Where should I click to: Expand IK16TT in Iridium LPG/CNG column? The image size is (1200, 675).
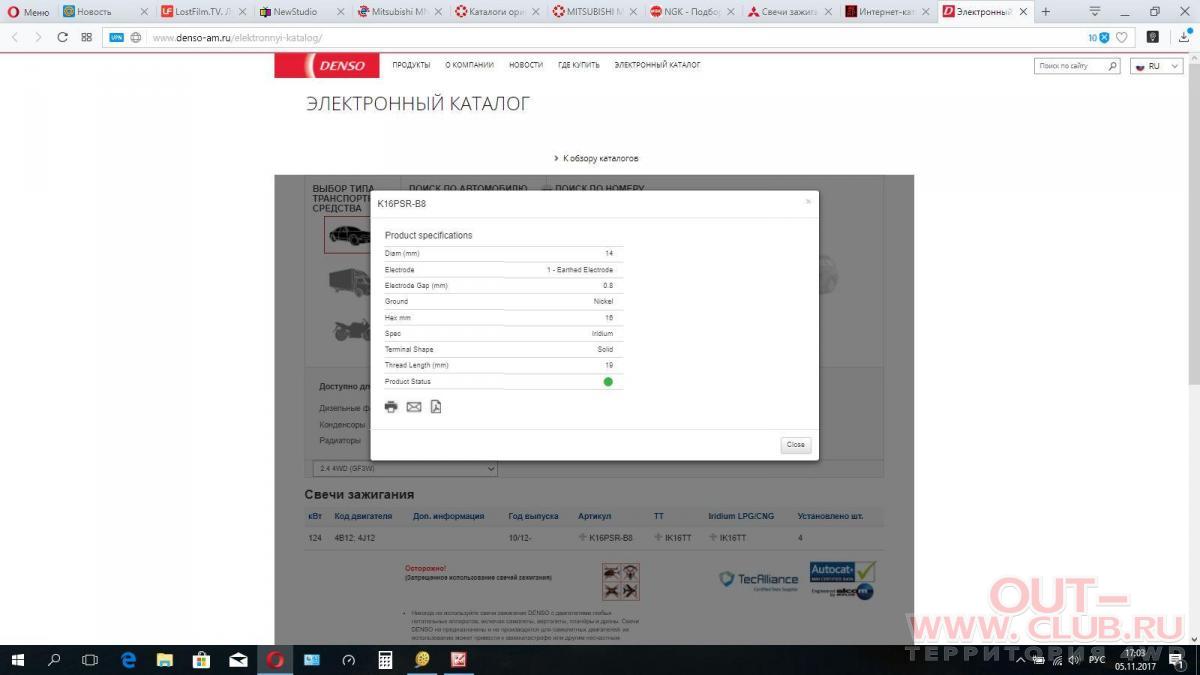point(713,538)
